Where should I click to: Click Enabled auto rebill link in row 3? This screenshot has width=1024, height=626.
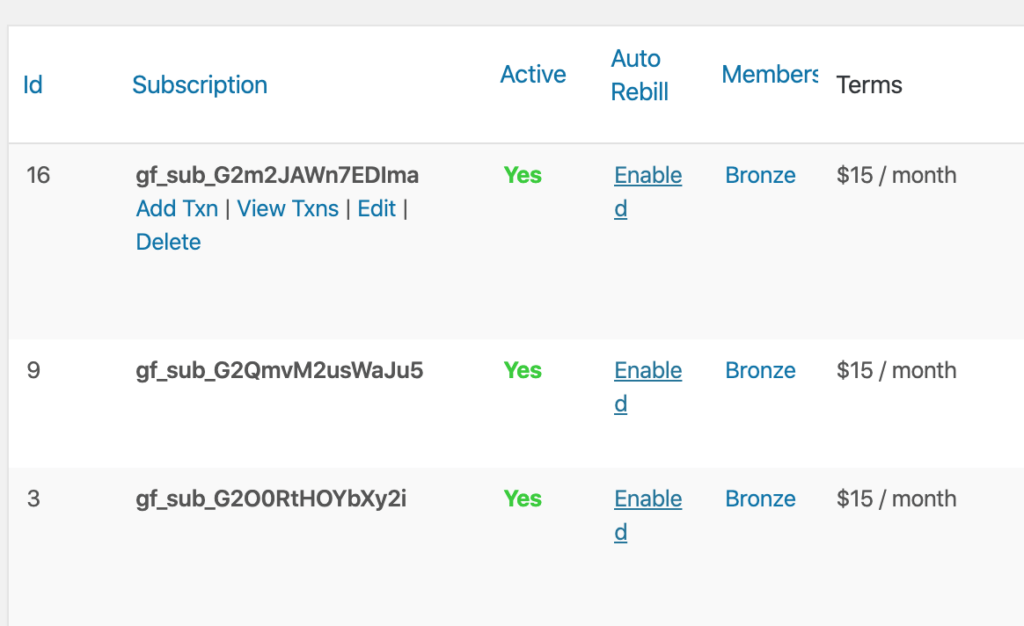tap(648, 516)
